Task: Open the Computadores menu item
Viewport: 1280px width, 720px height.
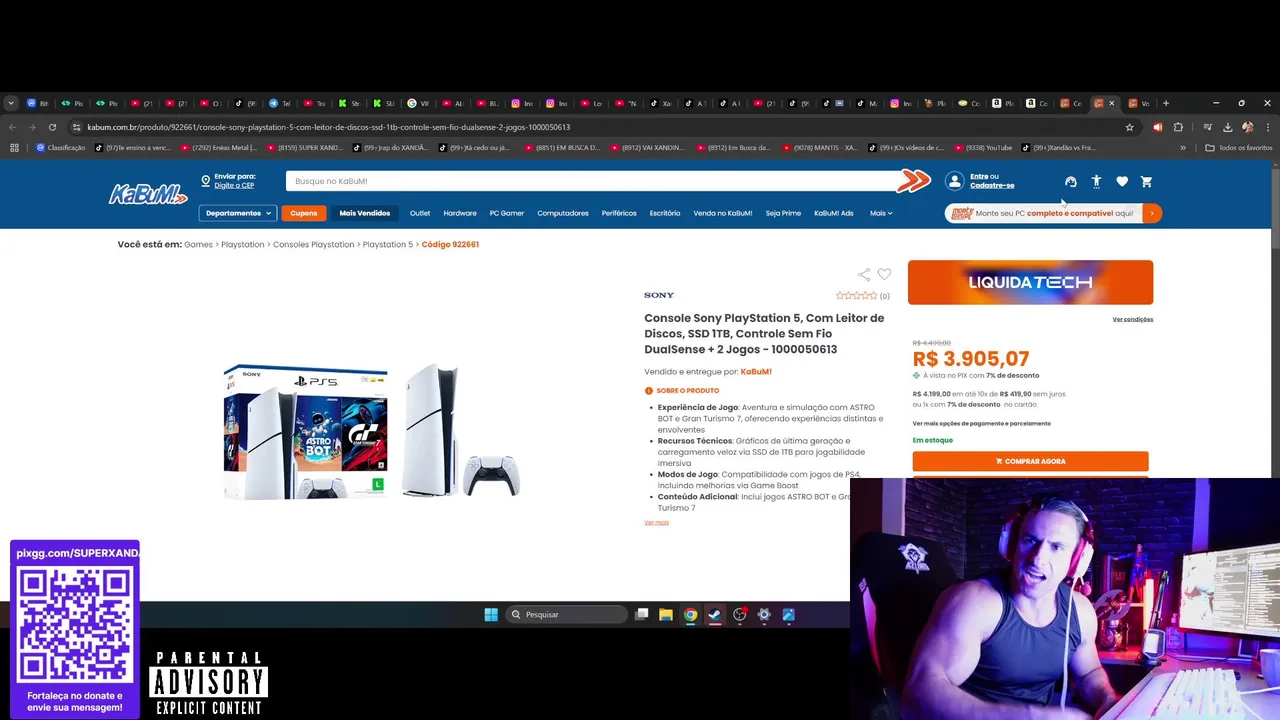Action: (563, 213)
